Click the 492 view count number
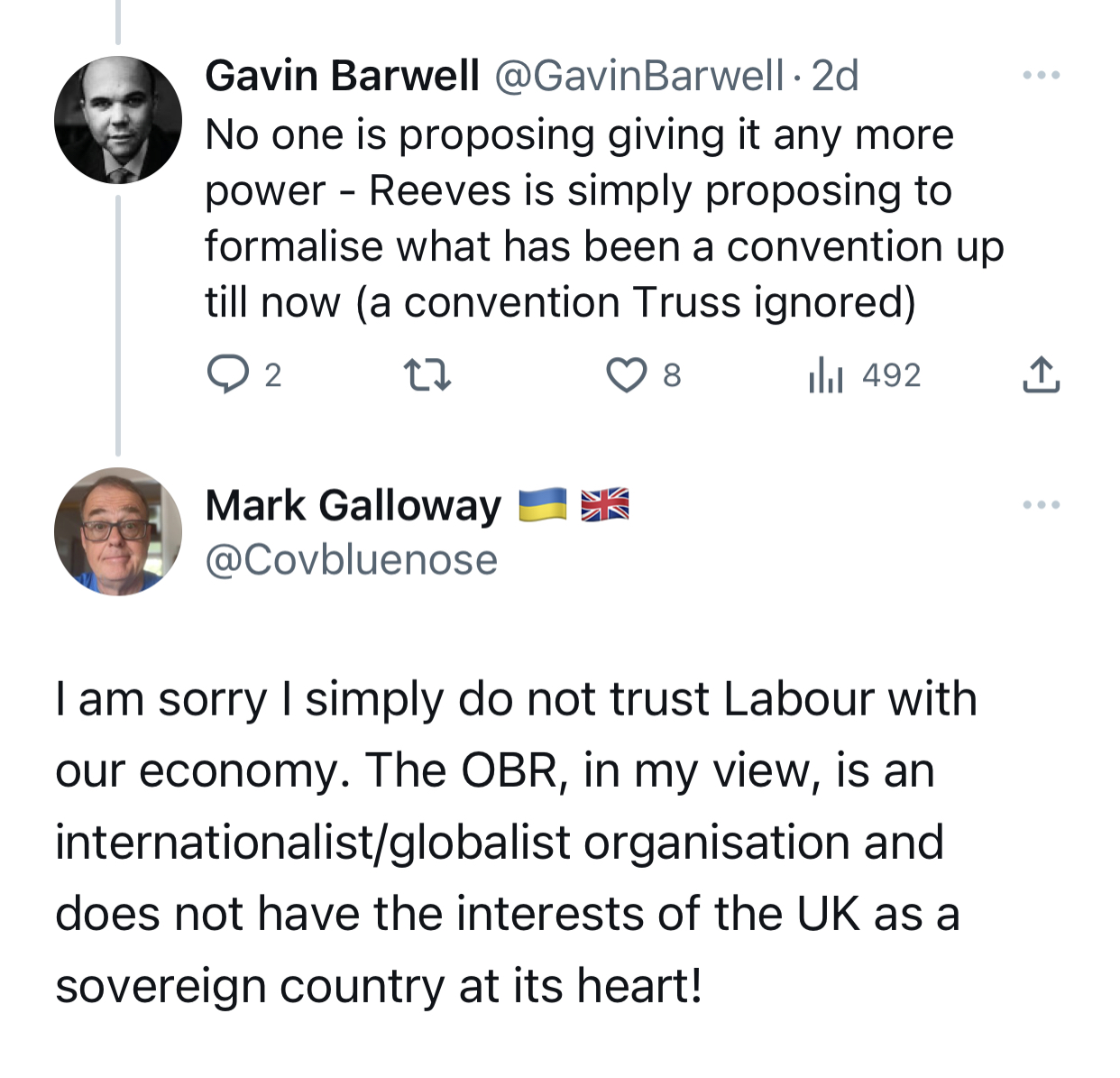The width and height of the screenshot is (1120, 1078). [891, 375]
